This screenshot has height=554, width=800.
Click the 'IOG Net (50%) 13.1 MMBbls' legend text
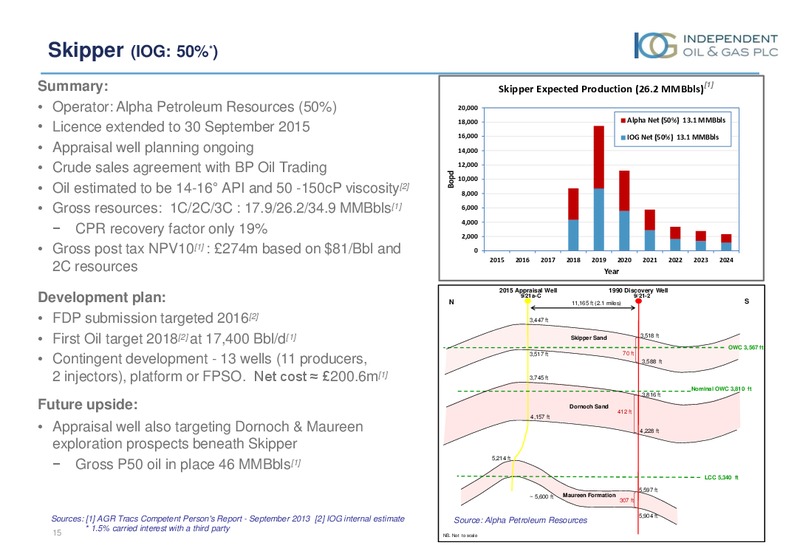coord(673,137)
